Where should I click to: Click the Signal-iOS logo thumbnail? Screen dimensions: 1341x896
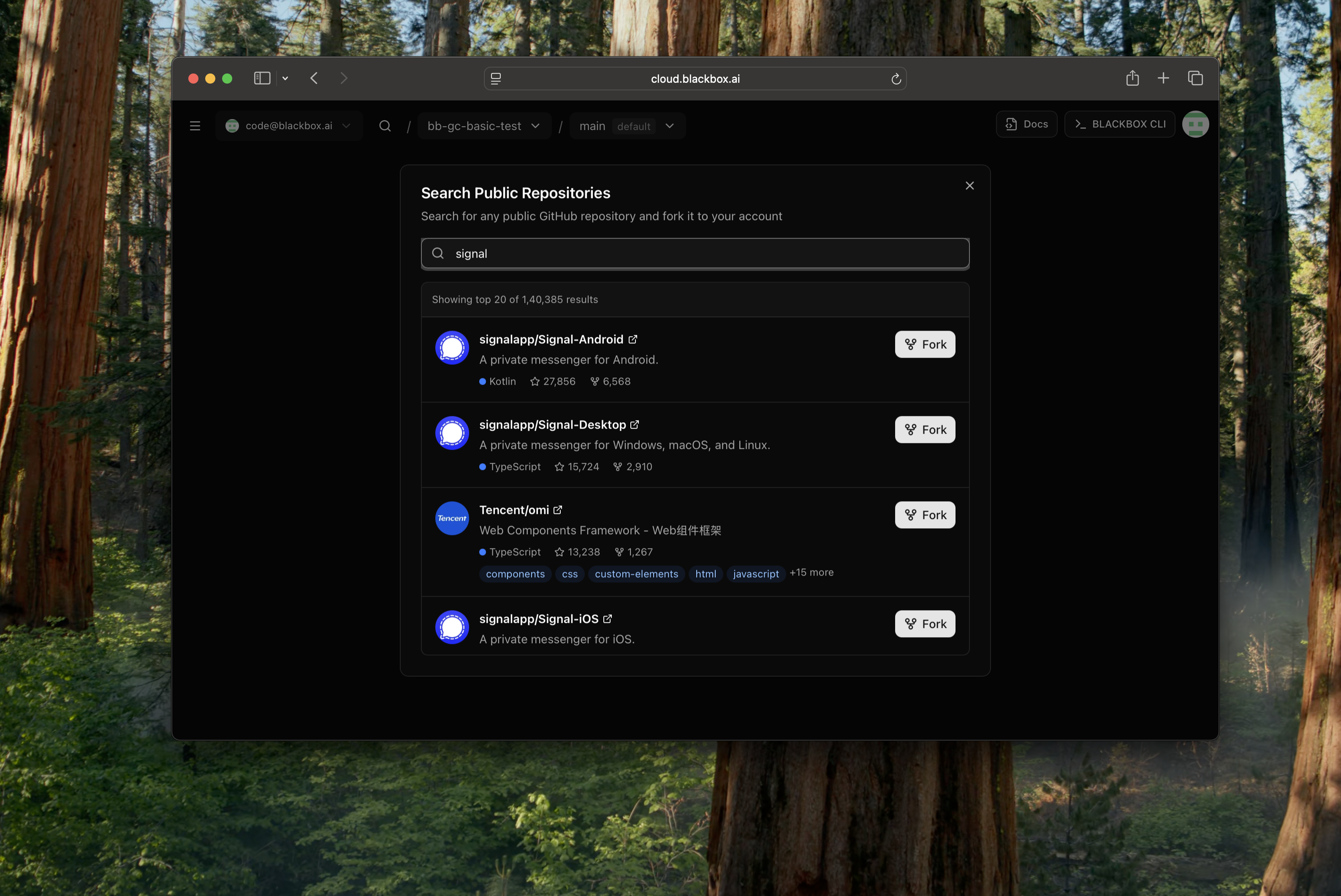(451, 627)
